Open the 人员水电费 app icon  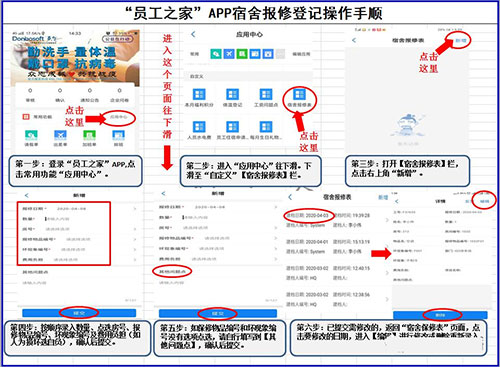[x=199, y=127]
